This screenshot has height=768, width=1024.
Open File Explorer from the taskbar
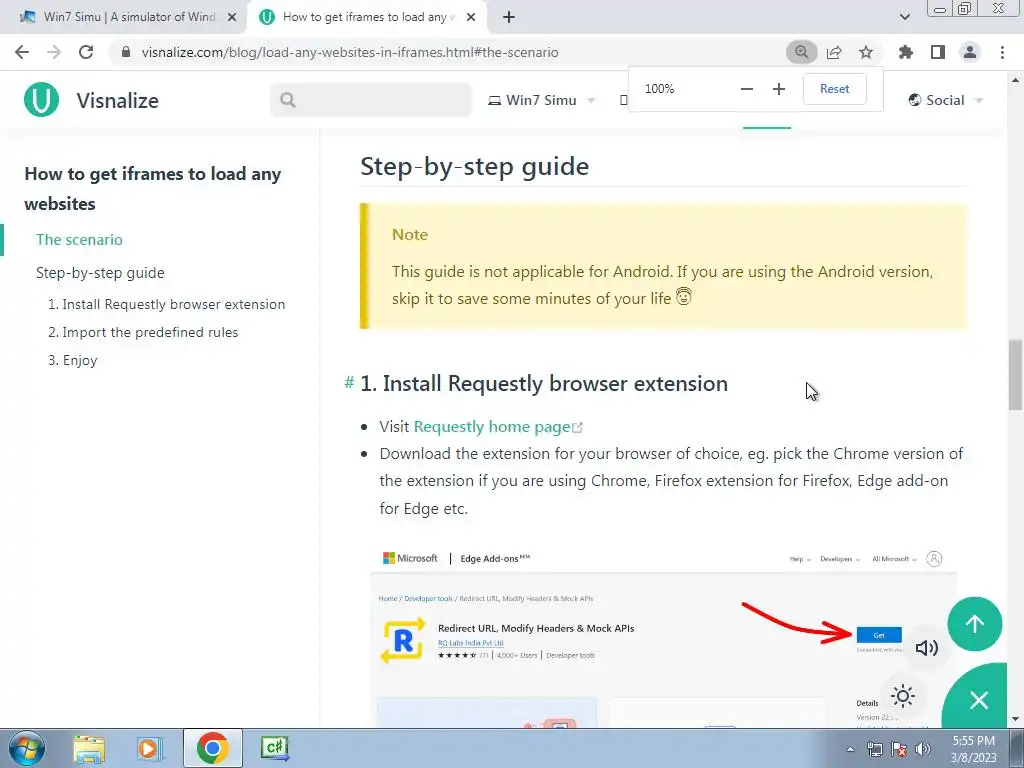(x=89, y=748)
